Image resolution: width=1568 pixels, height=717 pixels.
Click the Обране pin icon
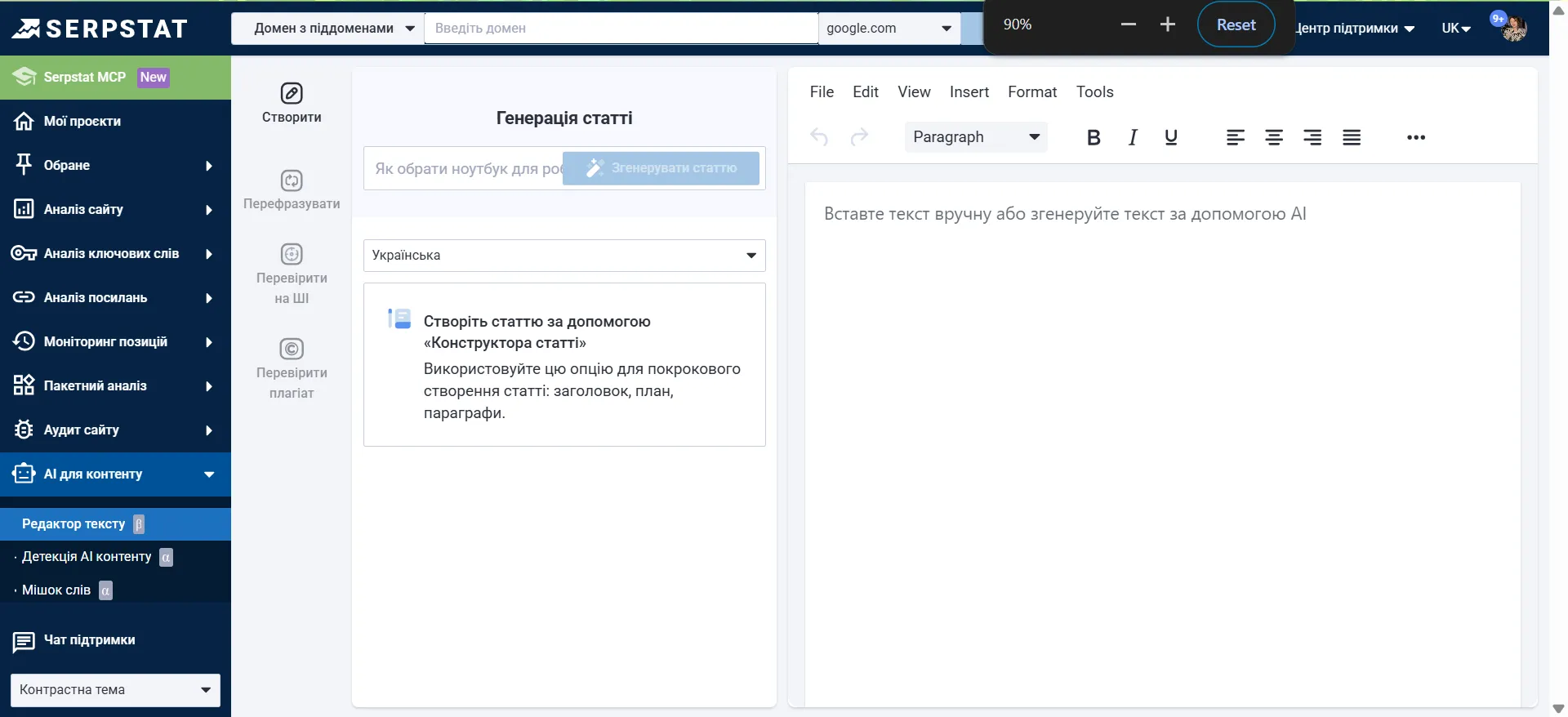coord(24,165)
